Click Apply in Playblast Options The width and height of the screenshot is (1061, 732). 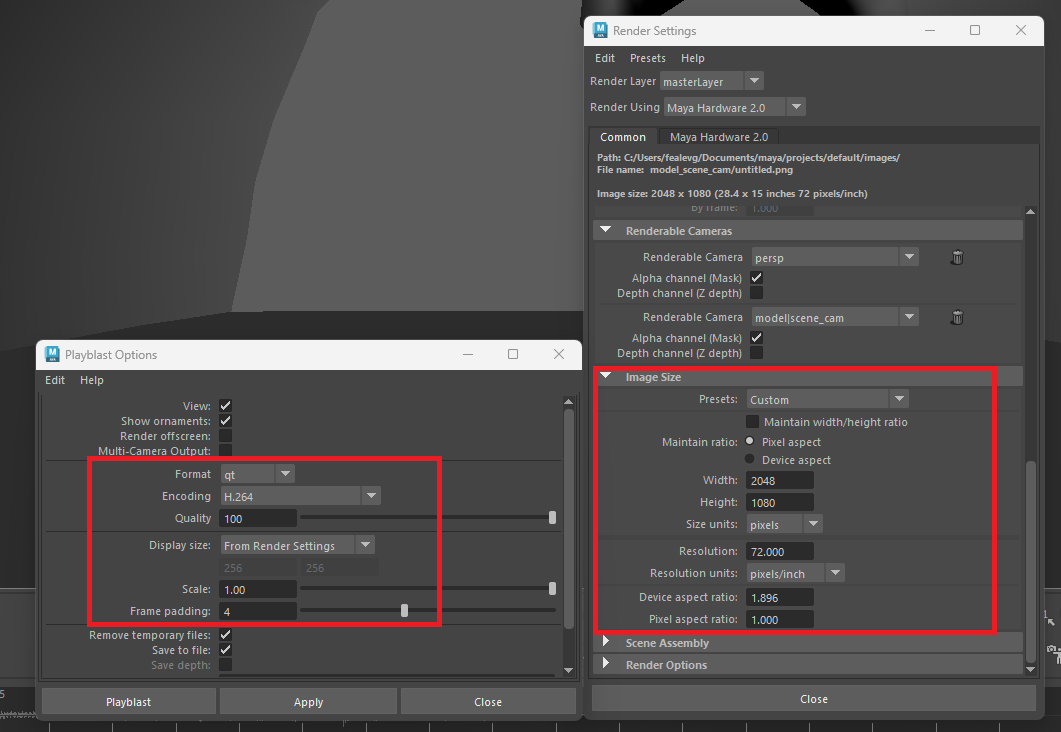(308, 702)
